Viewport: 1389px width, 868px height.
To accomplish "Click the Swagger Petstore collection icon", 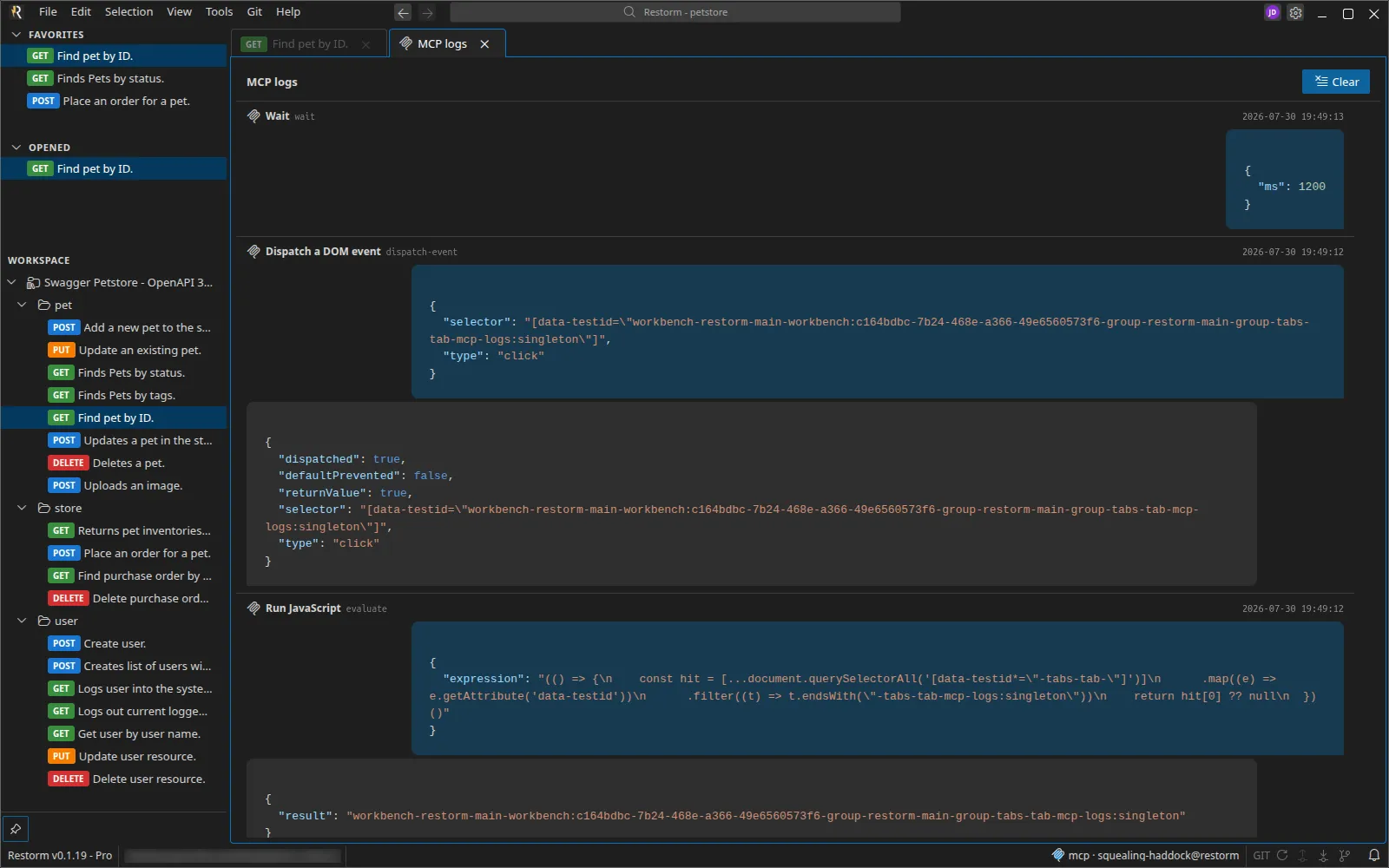I will pyautogui.click(x=33, y=282).
